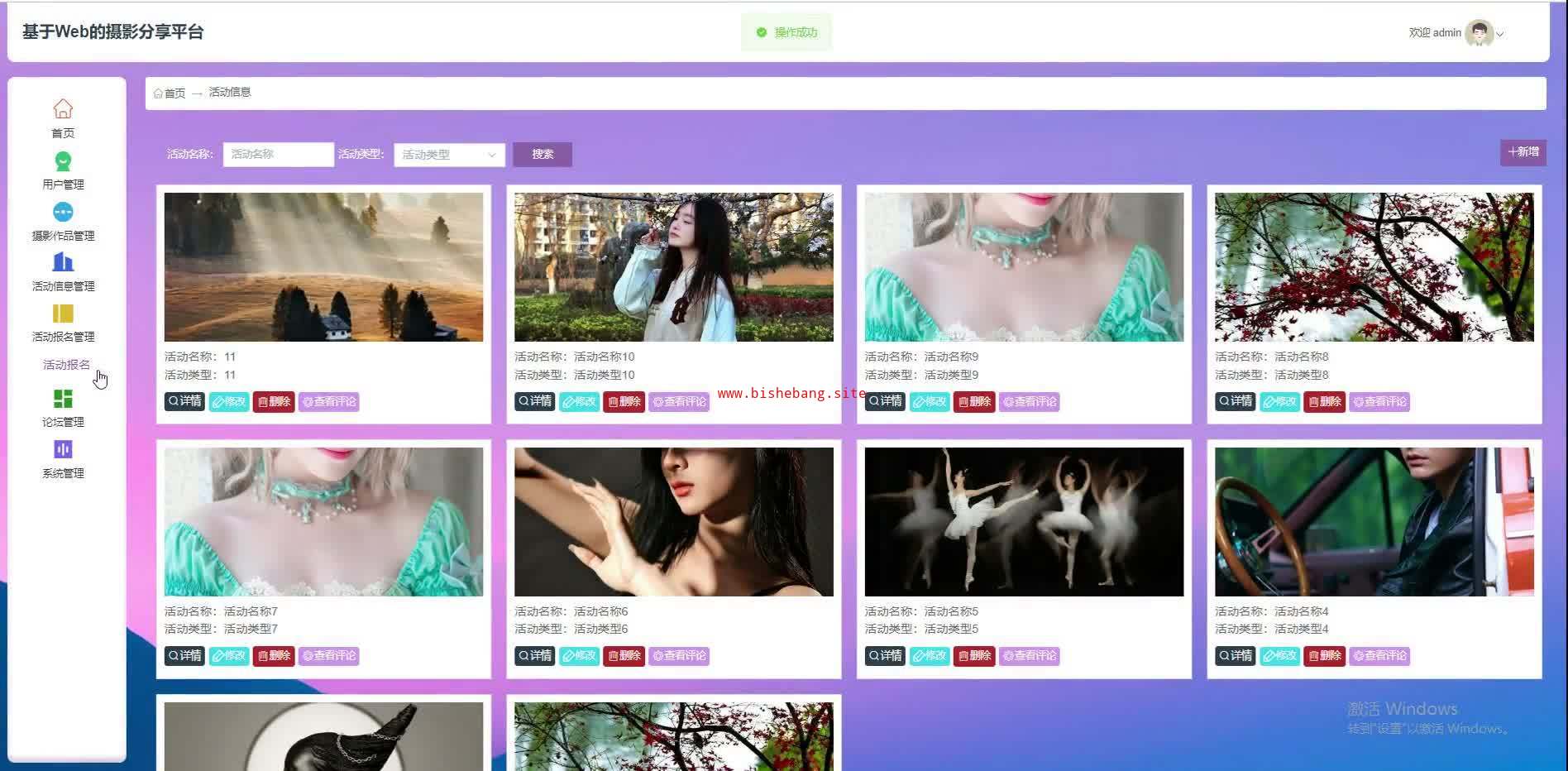This screenshot has height=771, width=1568.
Task: Open the steering wheel thumbnail of 活动名称4
Action: [1374, 522]
